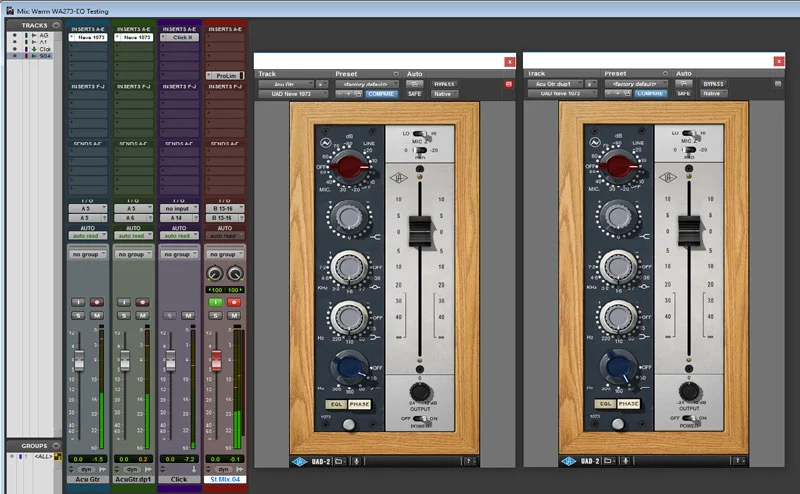Click high shelf knob in left Neve 1073
The height and width of the screenshot is (494, 800).
pos(349,217)
